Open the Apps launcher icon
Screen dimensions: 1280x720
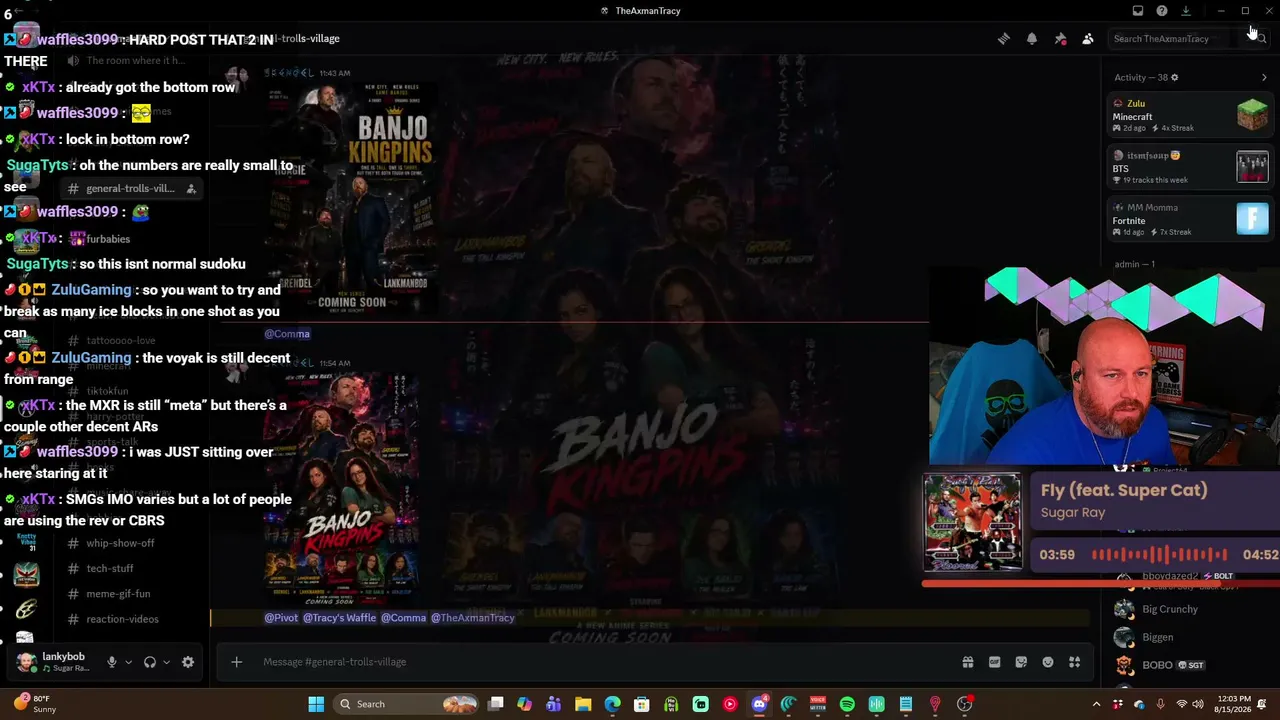coord(1075,662)
